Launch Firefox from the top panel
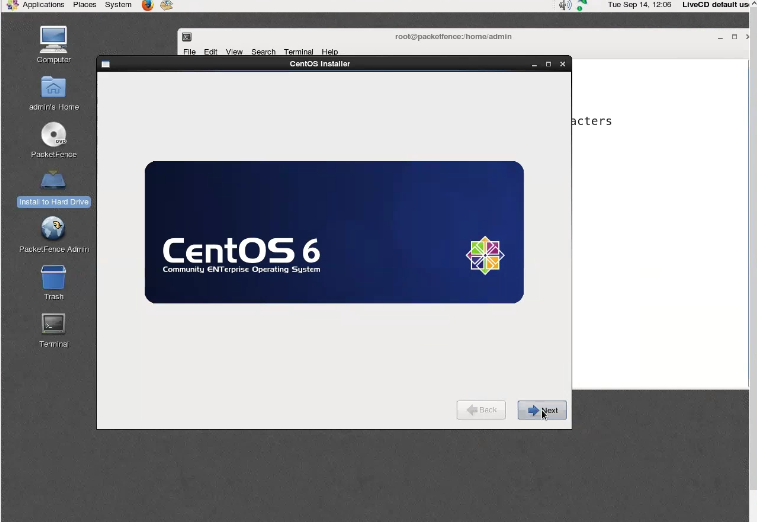 tap(148, 5)
